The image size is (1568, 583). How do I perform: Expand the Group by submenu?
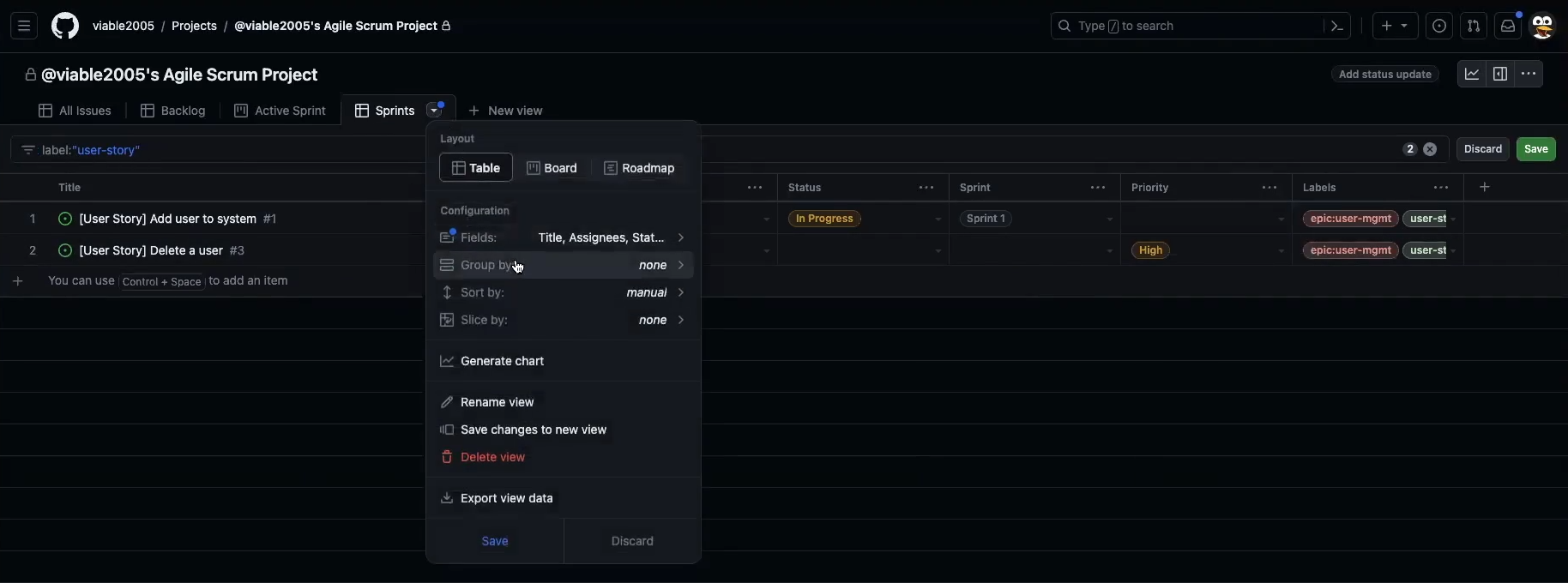point(564,265)
